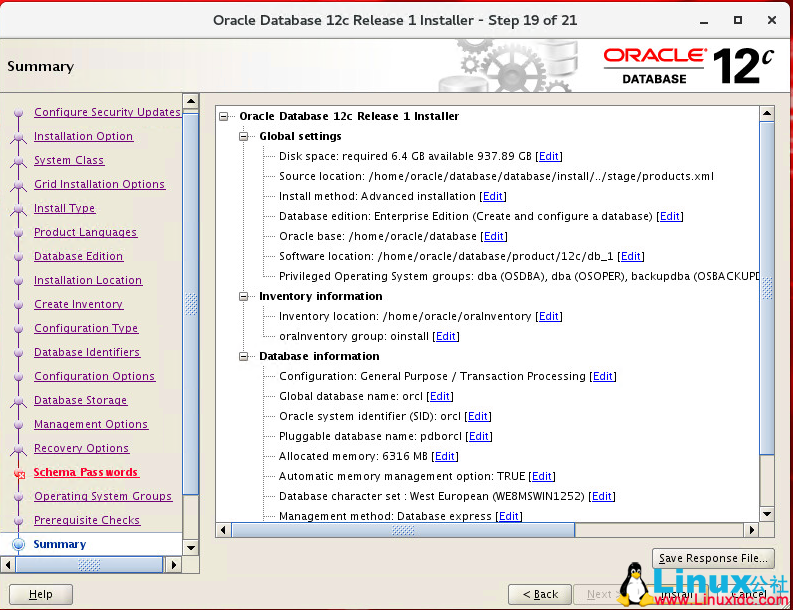The width and height of the screenshot is (793, 610).
Task: Click the Summary step circle icon
Action: pyautogui.click(x=19, y=545)
